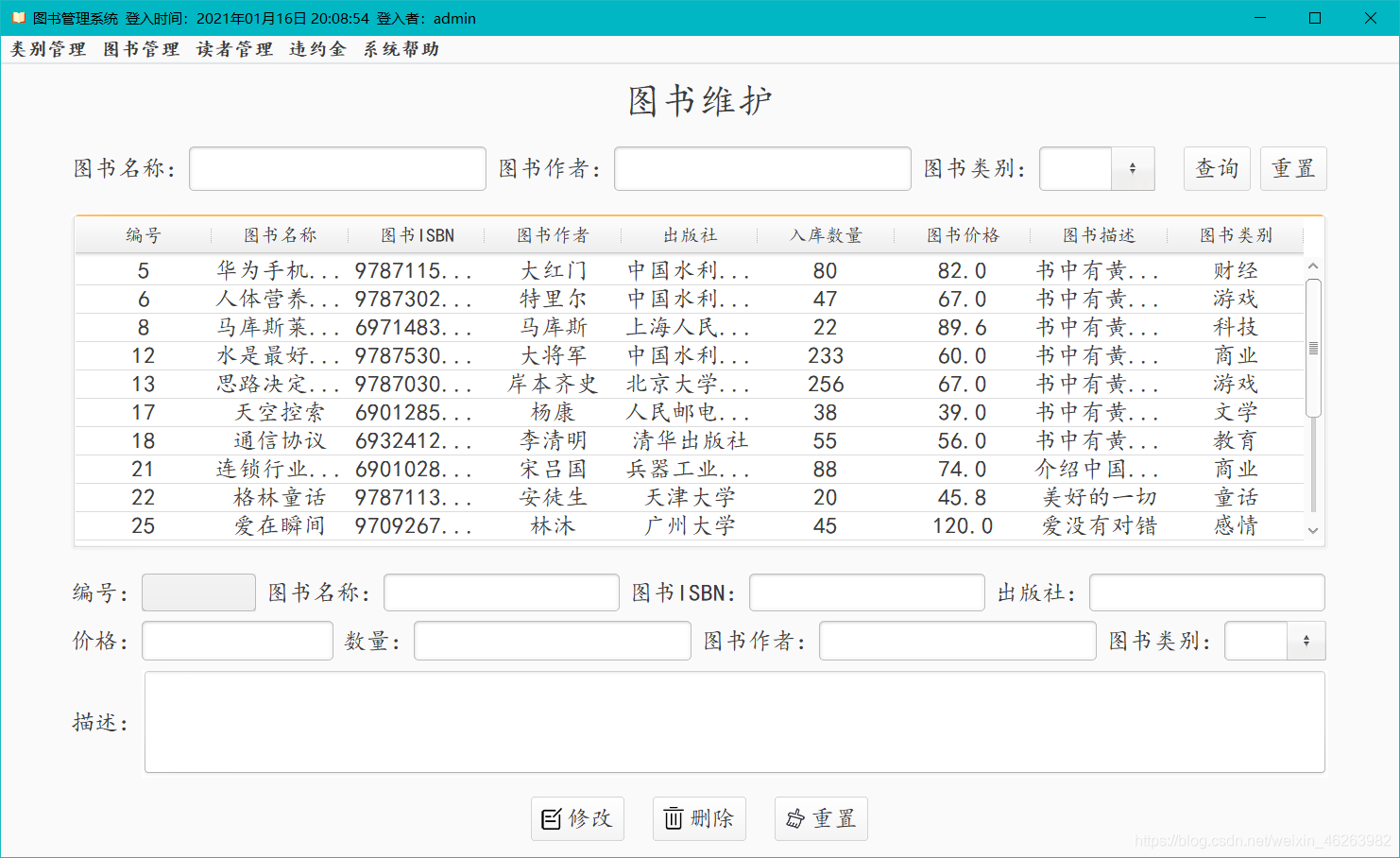The image size is (1400, 858).
Task: Click the edit icon on 修改 button
Action: point(551,819)
